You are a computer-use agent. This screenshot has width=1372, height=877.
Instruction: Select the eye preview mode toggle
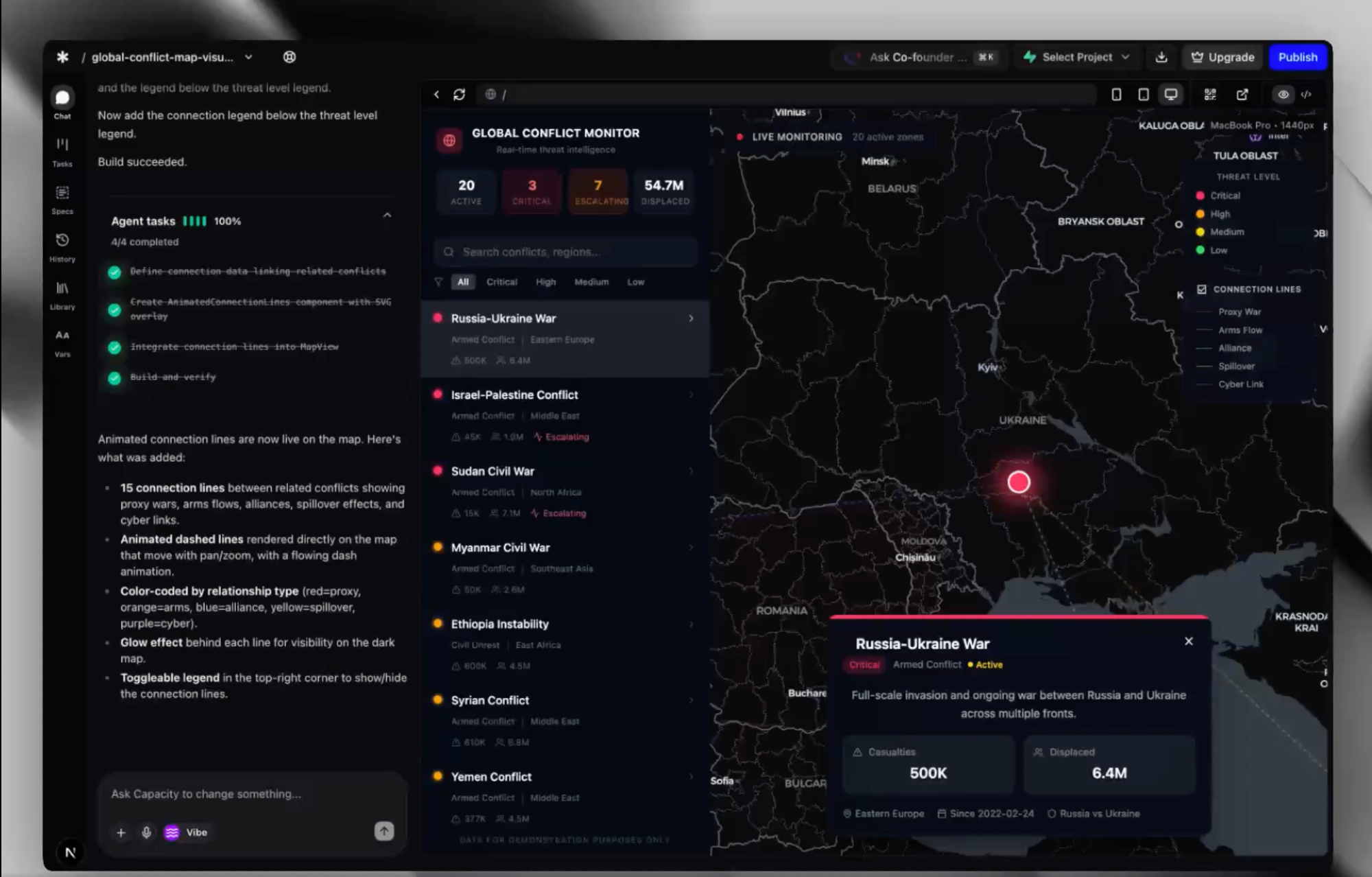1284,95
